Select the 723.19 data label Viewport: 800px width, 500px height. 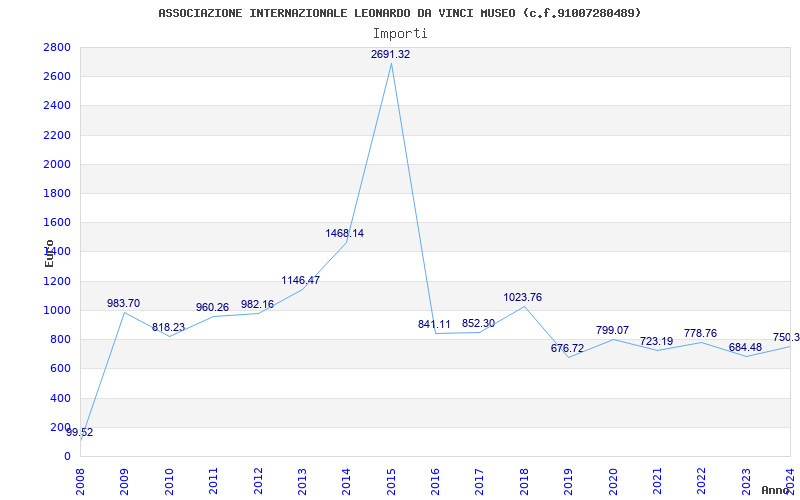pyautogui.click(x=657, y=342)
